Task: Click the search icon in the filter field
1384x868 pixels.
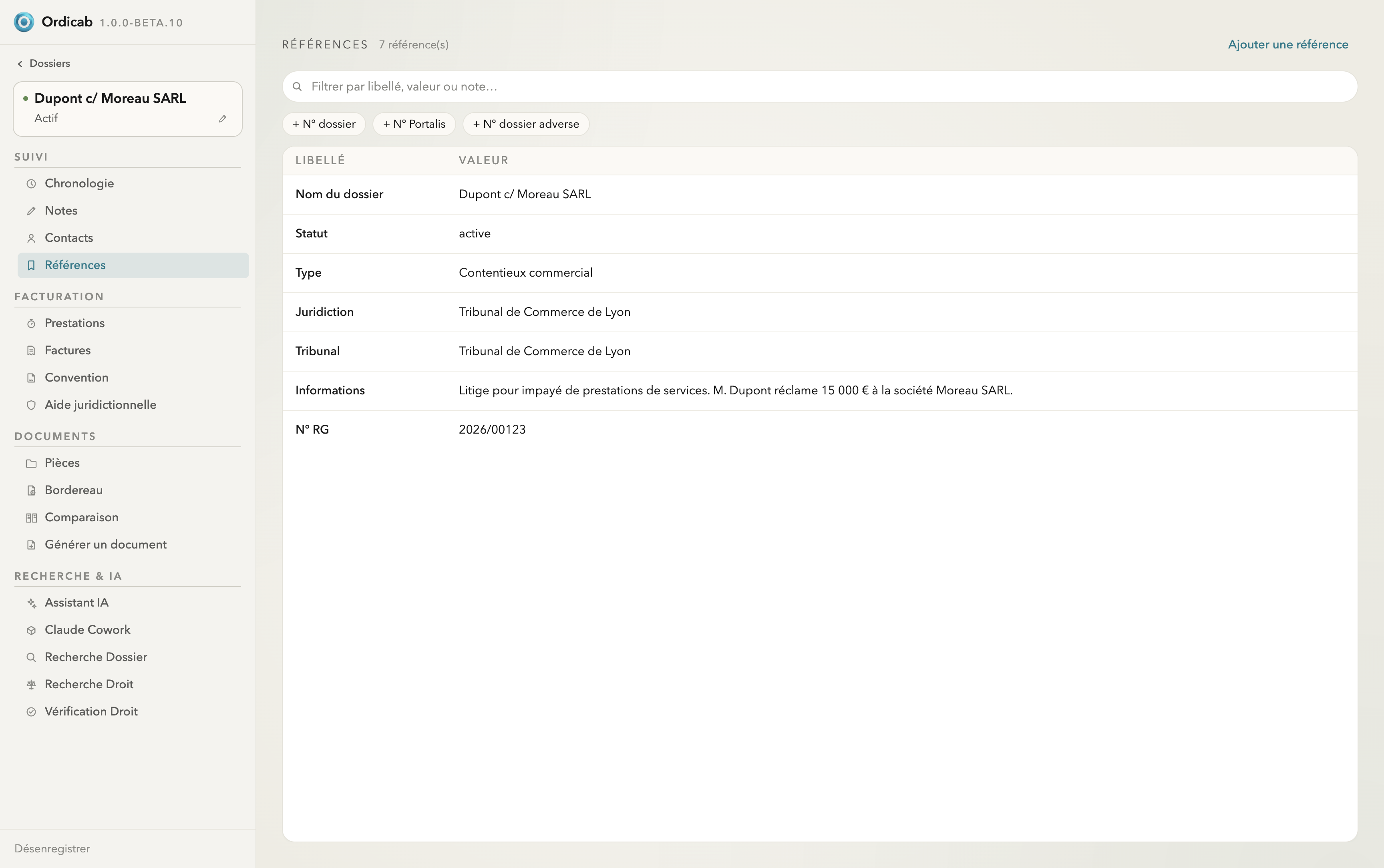Action: point(298,87)
